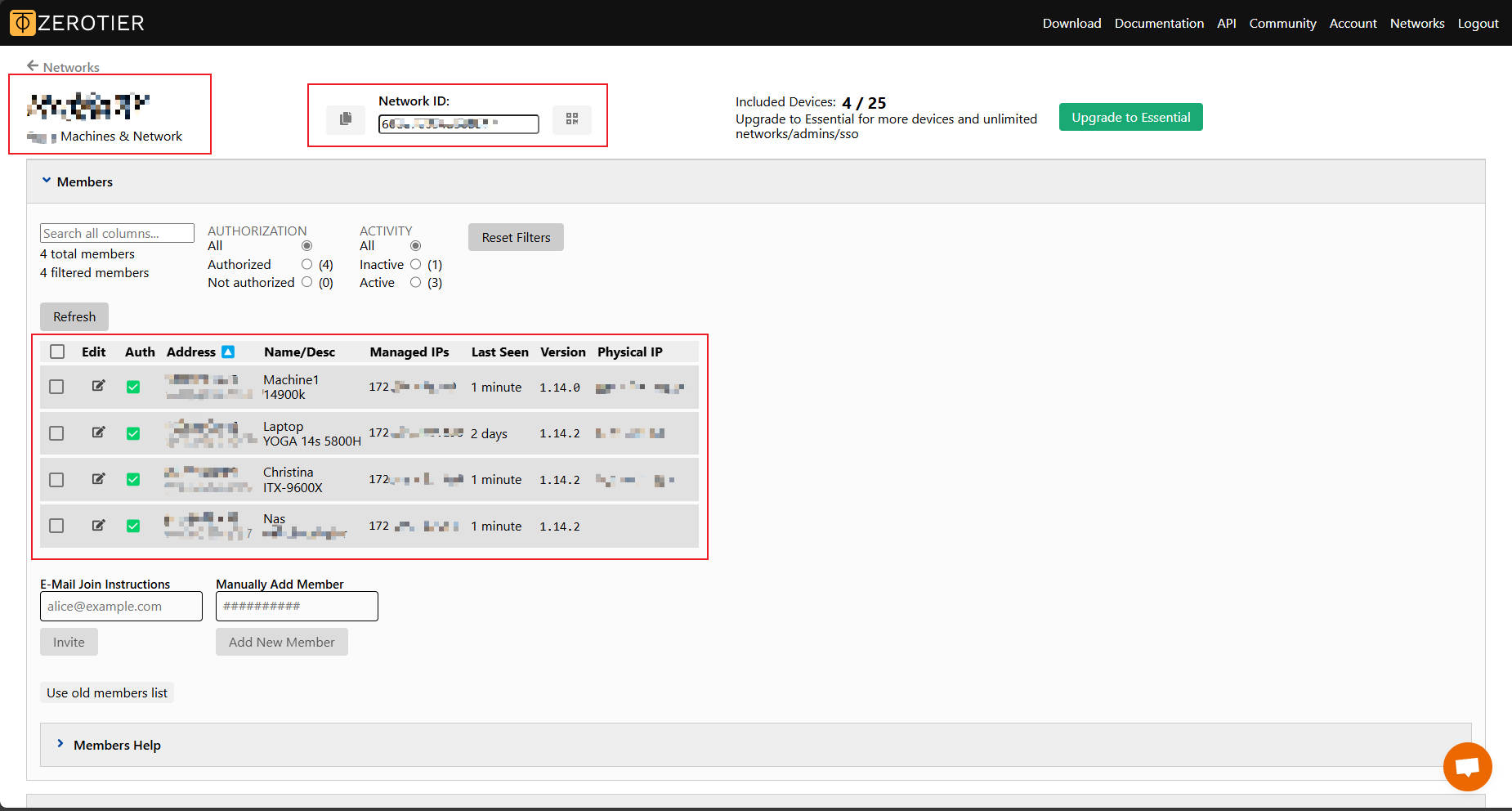Click the ZeroTier logo icon

[x=21, y=22]
